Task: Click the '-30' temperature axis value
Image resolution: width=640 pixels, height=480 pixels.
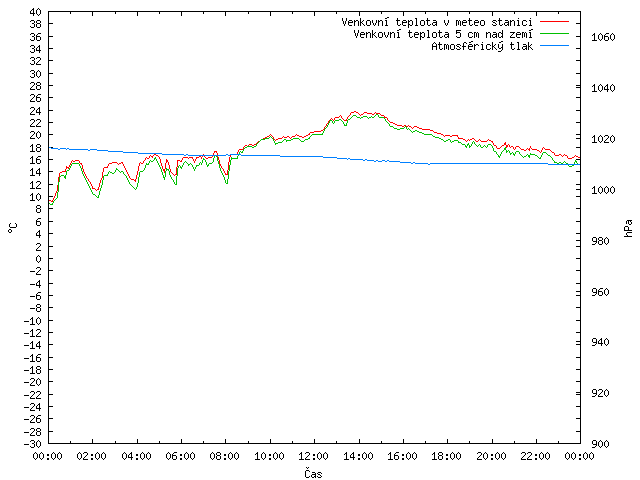Action: (33, 444)
